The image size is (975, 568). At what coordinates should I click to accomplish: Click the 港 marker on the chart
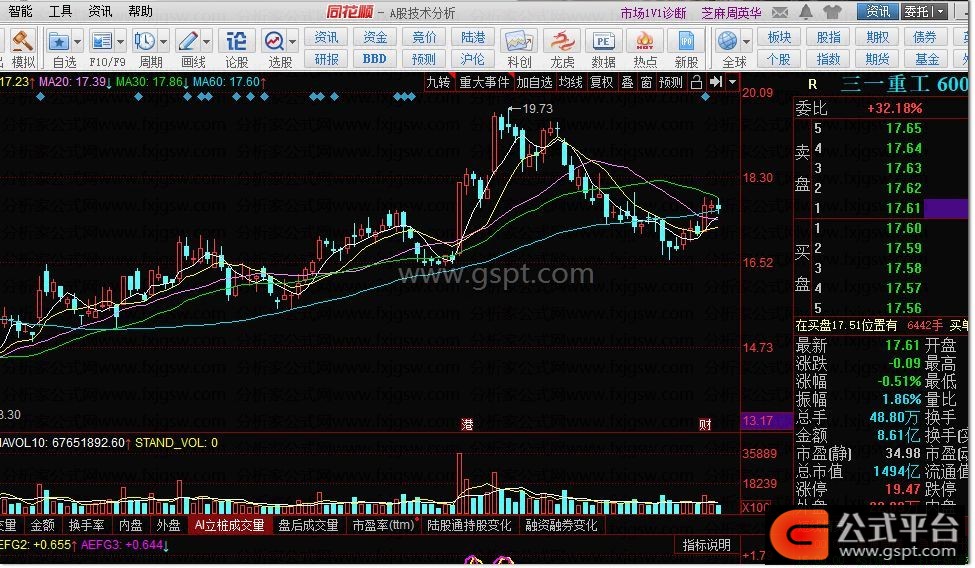tap(467, 424)
